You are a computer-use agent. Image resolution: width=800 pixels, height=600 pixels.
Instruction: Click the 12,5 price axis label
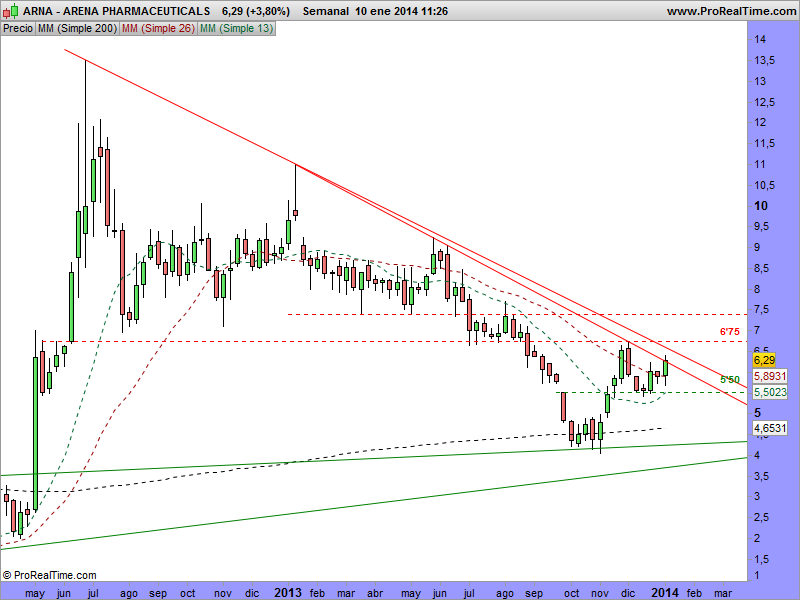[x=764, y=102]
